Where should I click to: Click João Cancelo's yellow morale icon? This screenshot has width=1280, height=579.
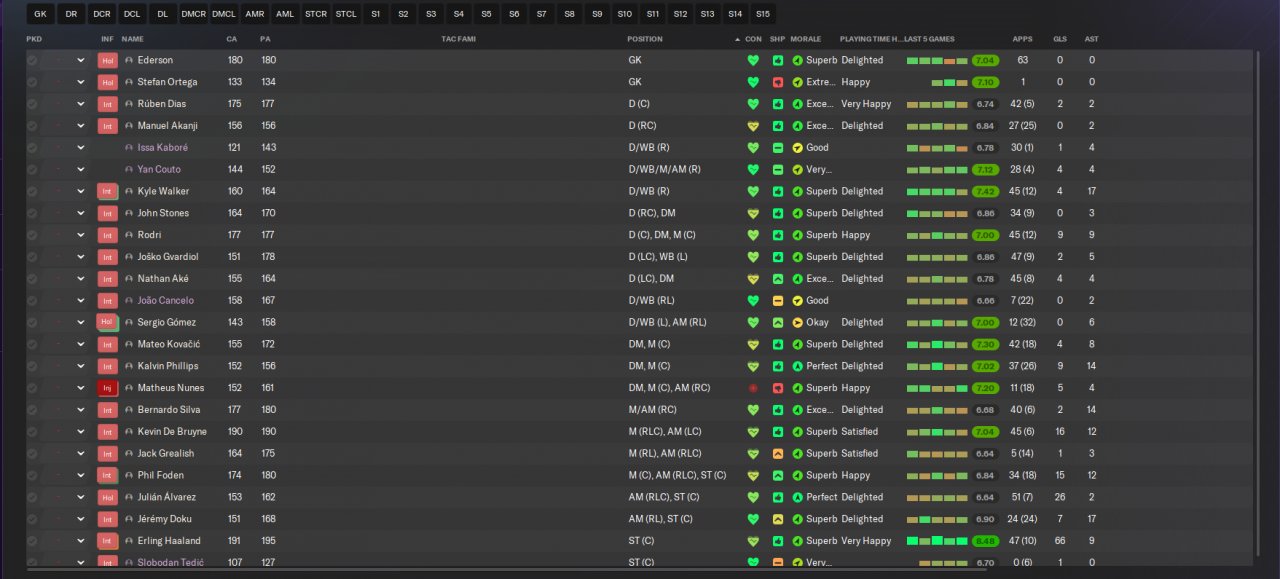pyautogui.click(x=797, y=300)
